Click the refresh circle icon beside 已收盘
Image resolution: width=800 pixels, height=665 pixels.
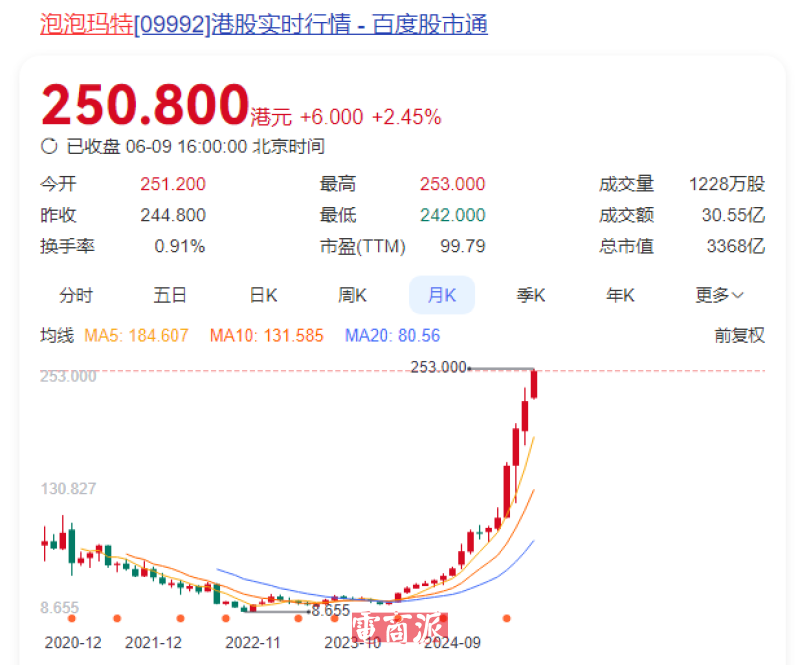[x=49, y=146]
